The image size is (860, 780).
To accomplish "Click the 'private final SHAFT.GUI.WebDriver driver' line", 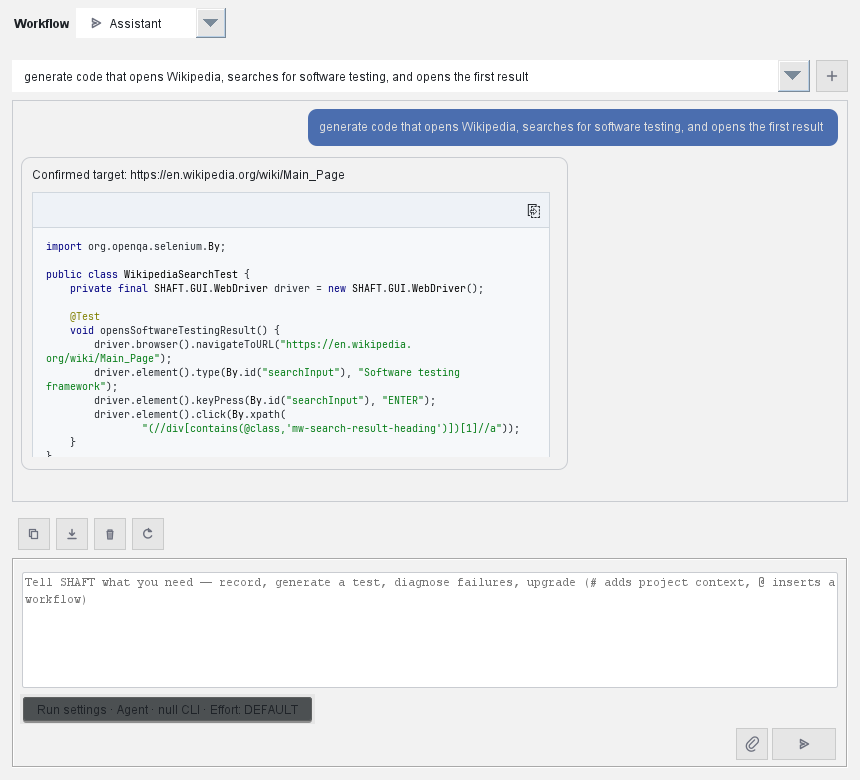I will [276, 289].
